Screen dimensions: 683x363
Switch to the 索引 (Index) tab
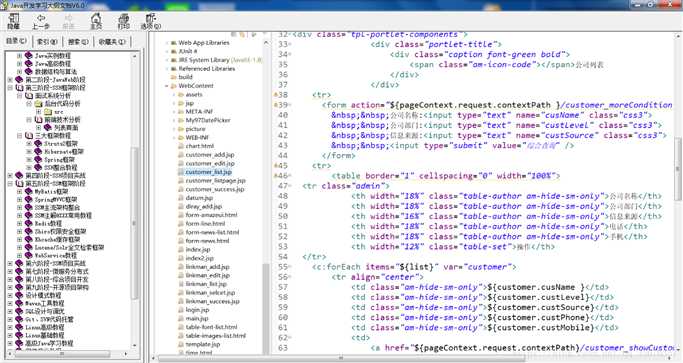pyautogui.click(x=47, y=42)
